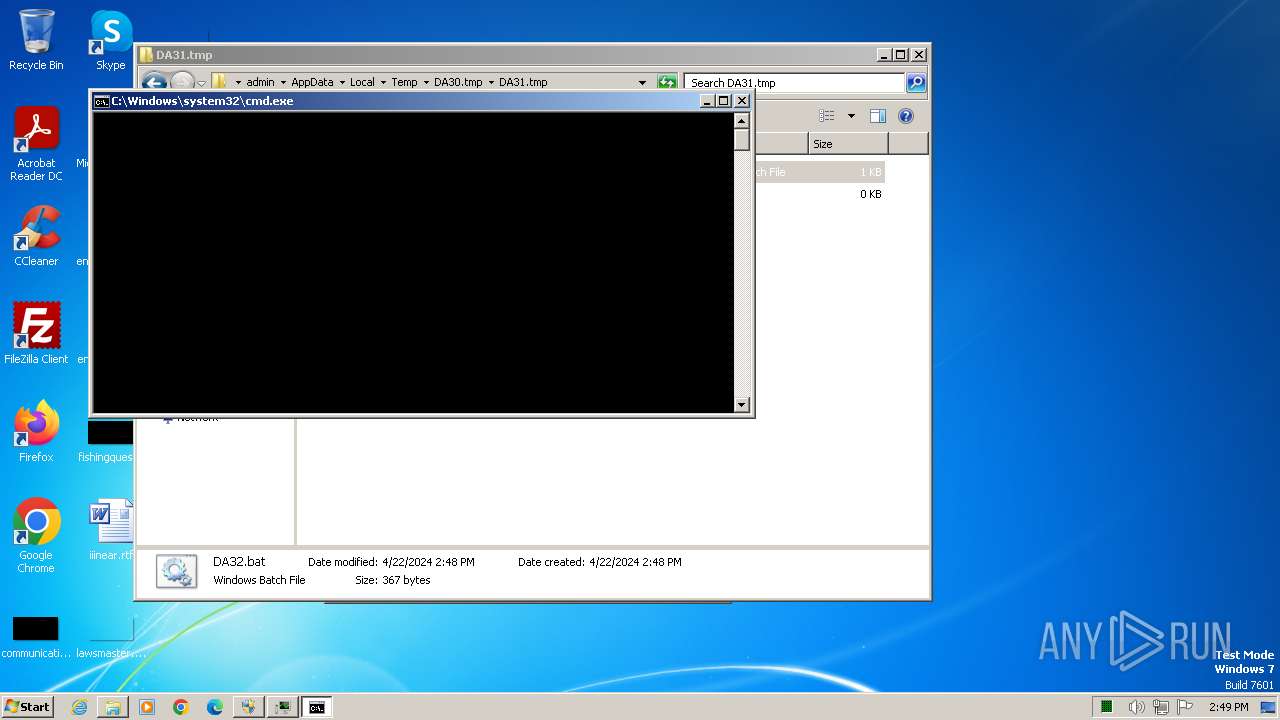The width and height of the screenshot is (1280, 720).
Task: Open the Start menu
Action: coord(28,707)
